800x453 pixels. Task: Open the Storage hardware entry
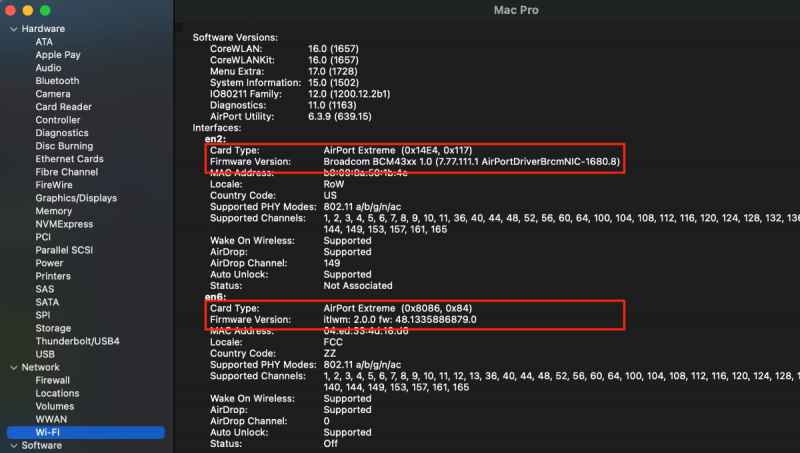click(x=53, y=328)
